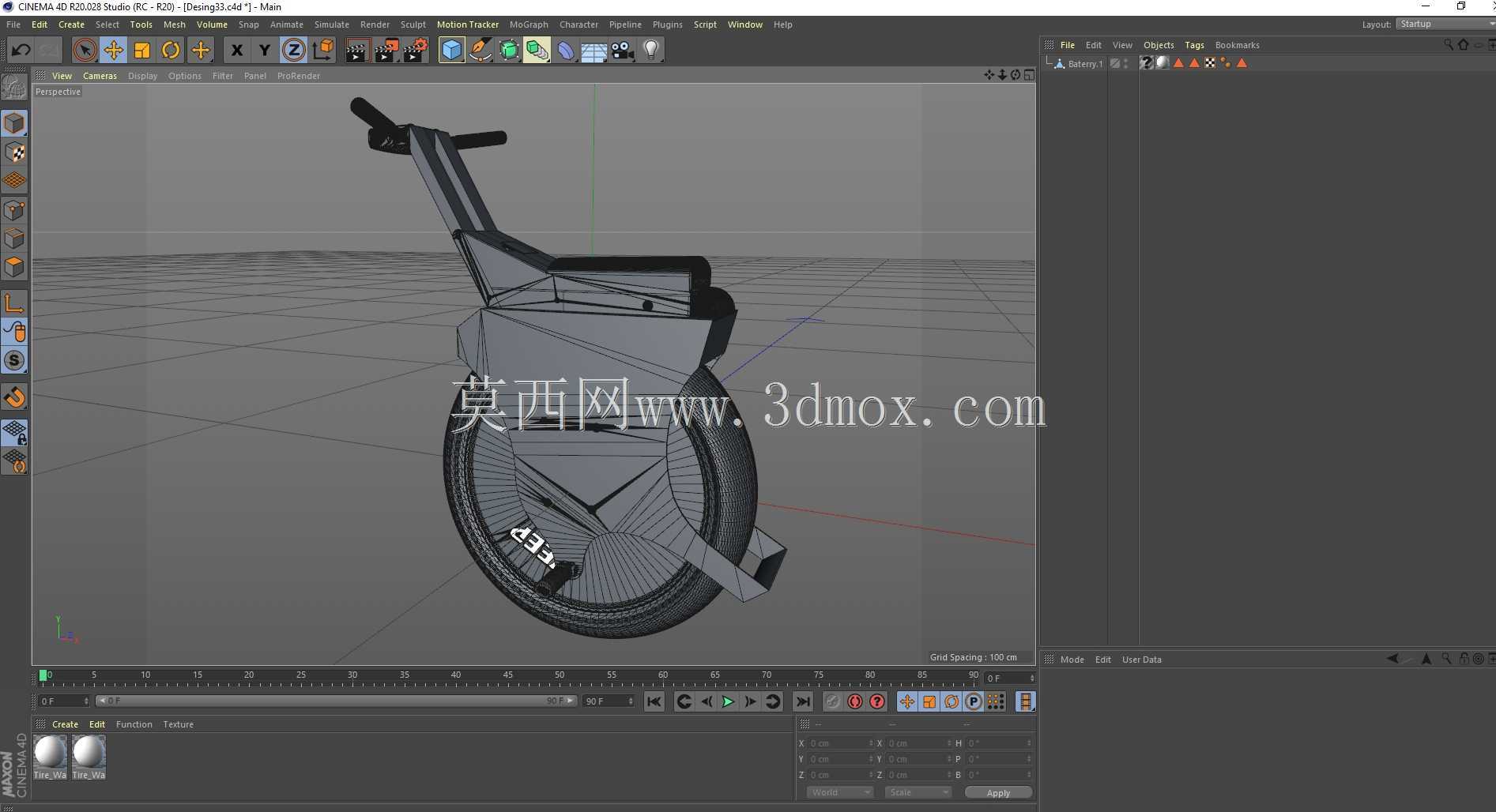1496x812 pixels.
Task: Open the Layout Startup dropdown
Action: click(x=1445, y=24)
